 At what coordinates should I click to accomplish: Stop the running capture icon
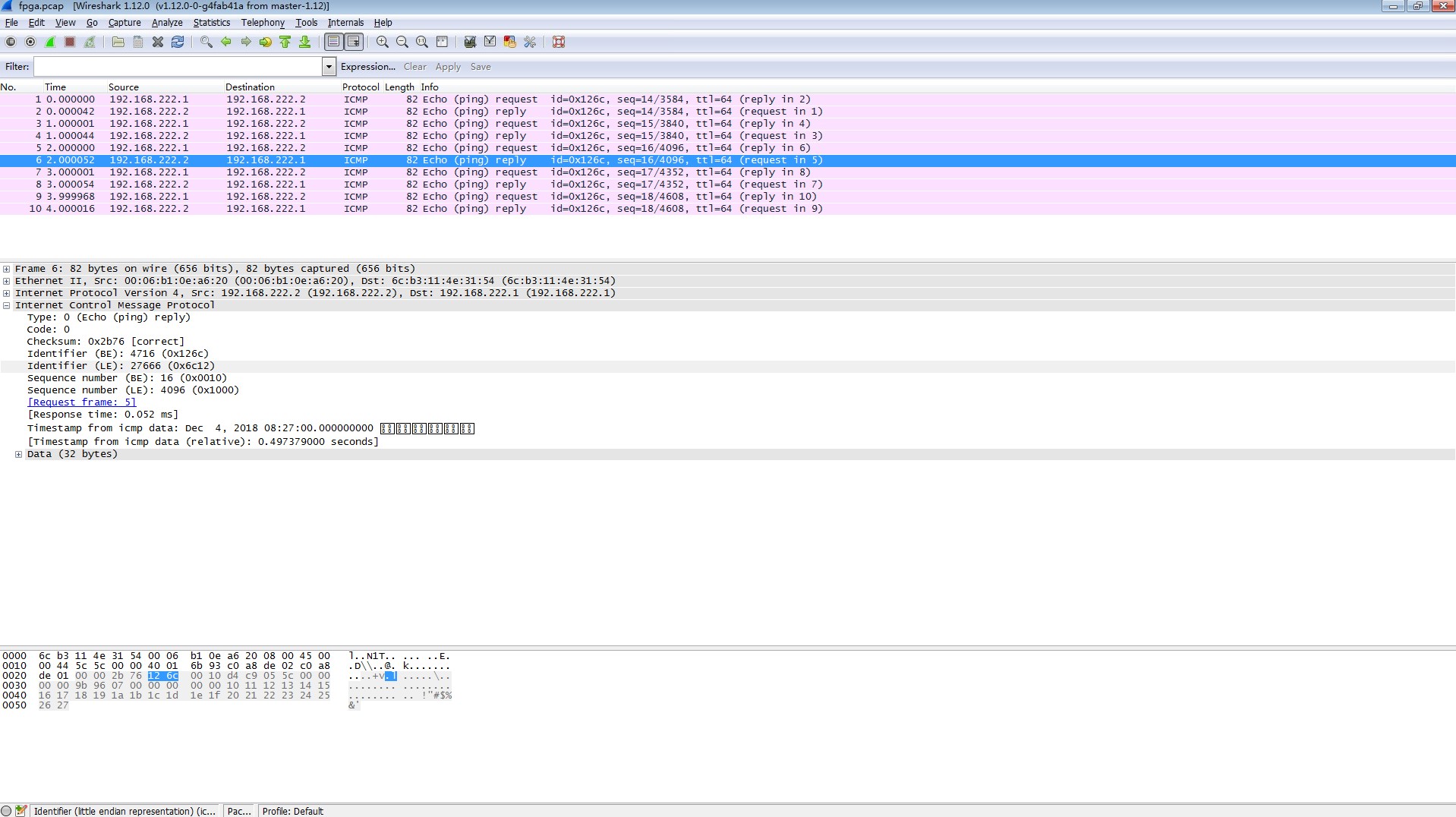coord(70,42)
